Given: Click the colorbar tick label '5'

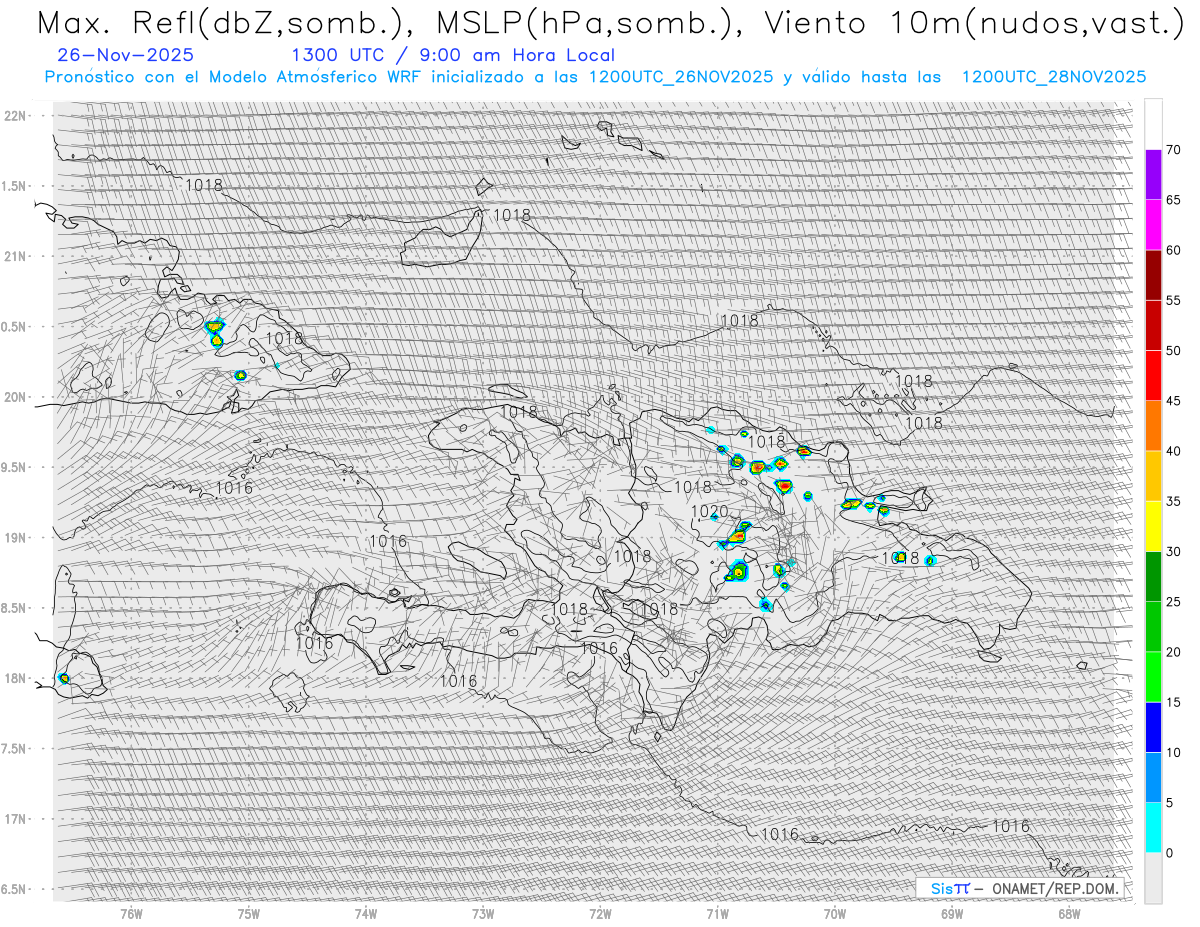Looking at the screenshot, I should 1170,803.
